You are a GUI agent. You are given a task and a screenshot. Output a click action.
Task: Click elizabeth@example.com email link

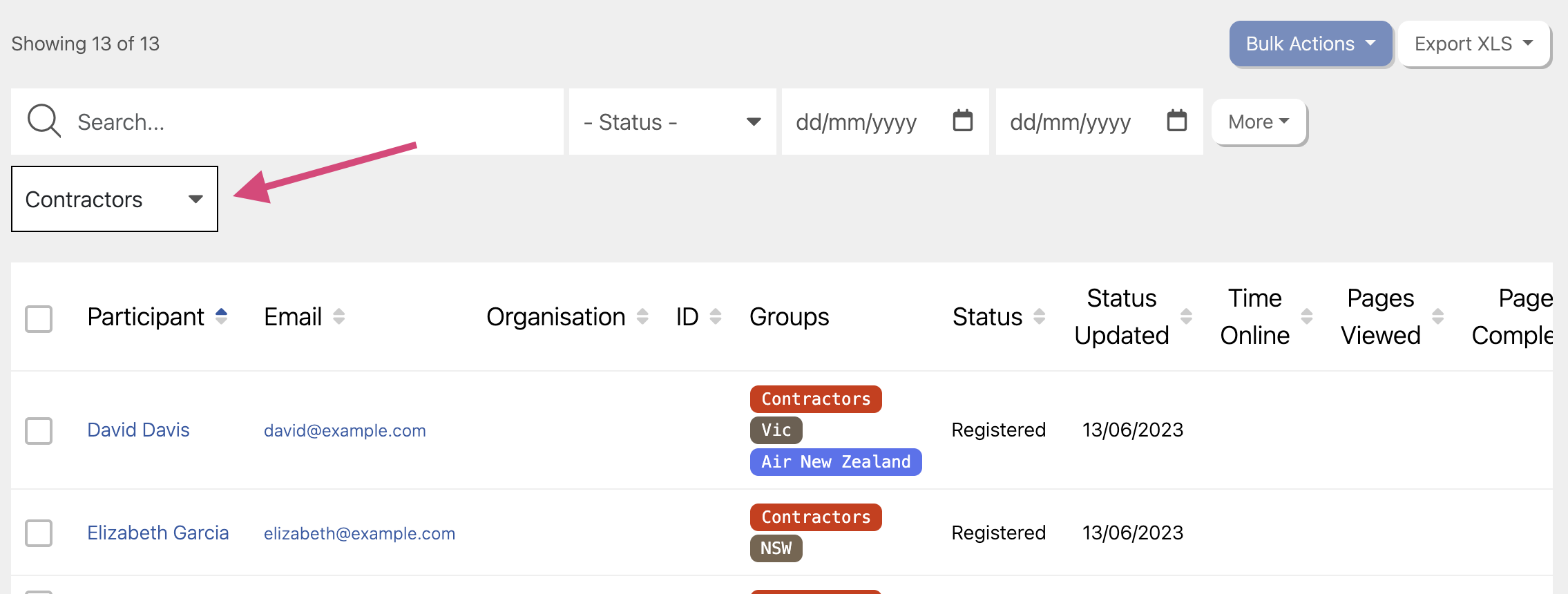pos(359,533)
